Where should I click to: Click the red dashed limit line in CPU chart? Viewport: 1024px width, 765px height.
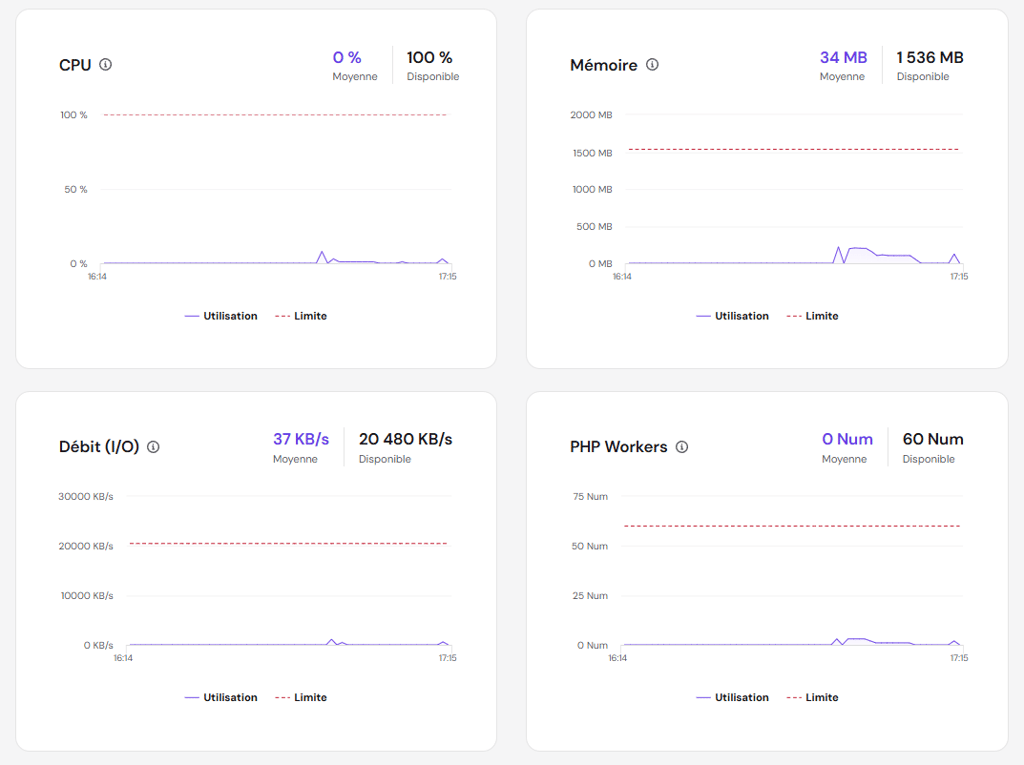(x=275, y=115)
